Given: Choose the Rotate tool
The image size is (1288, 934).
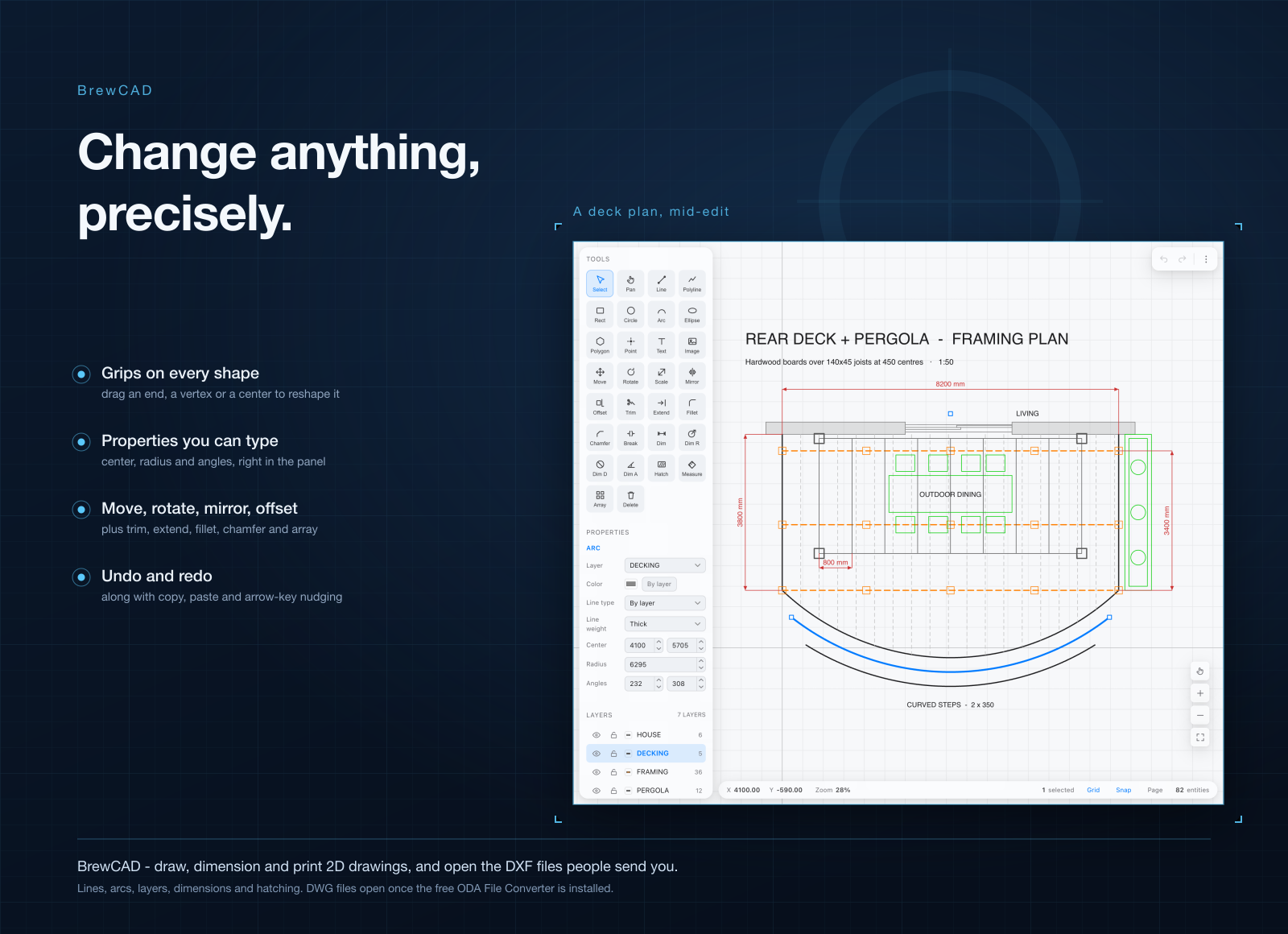Looking at the screenshot, I should pyautogui.click(x=630, y=376).
